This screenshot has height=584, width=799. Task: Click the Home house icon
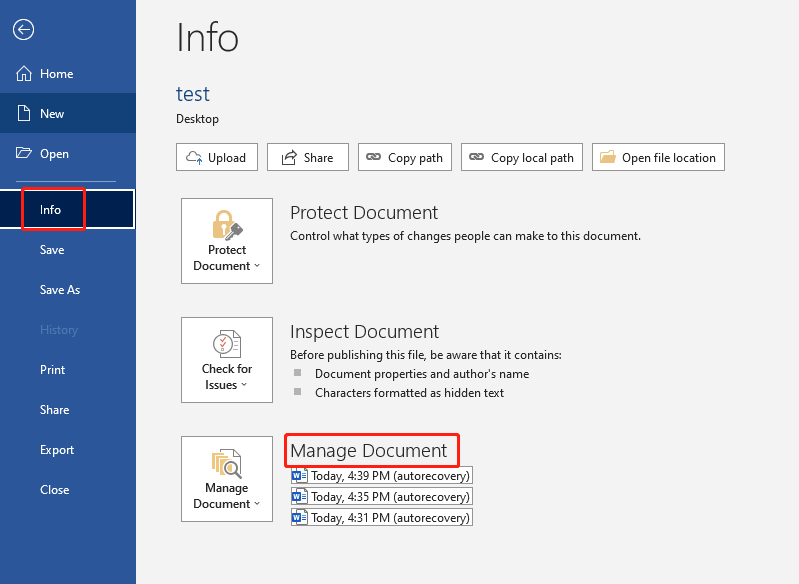[x=24, y=74]
